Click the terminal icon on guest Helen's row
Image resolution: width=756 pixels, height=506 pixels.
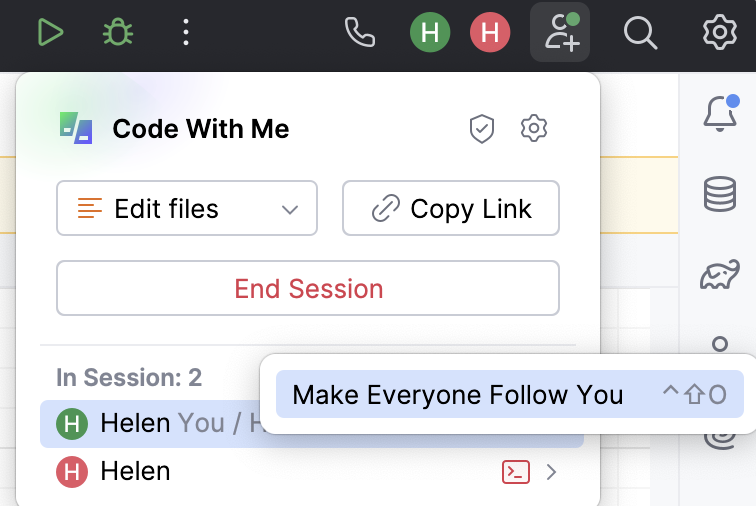(515, 472)
